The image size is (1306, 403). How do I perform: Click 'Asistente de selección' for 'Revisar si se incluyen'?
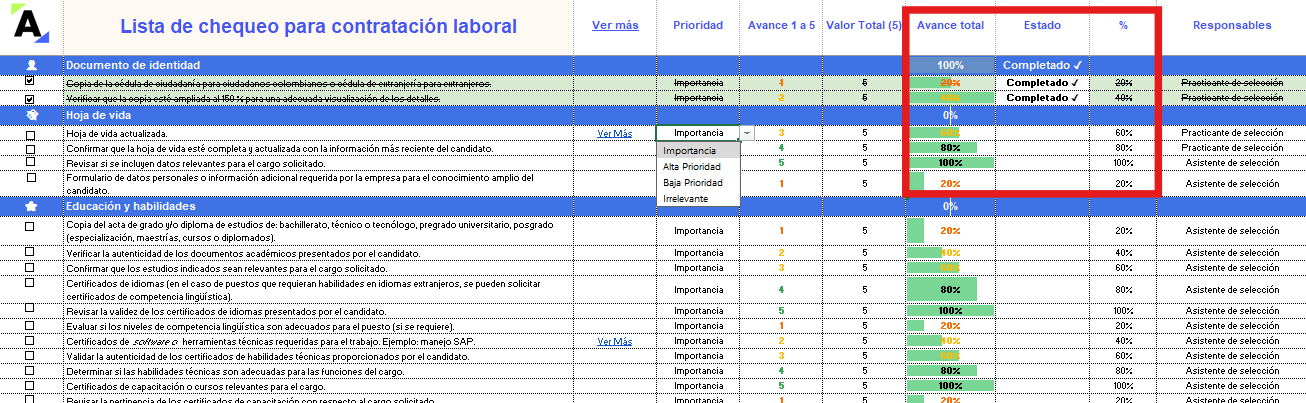[x=1232, y=162]
